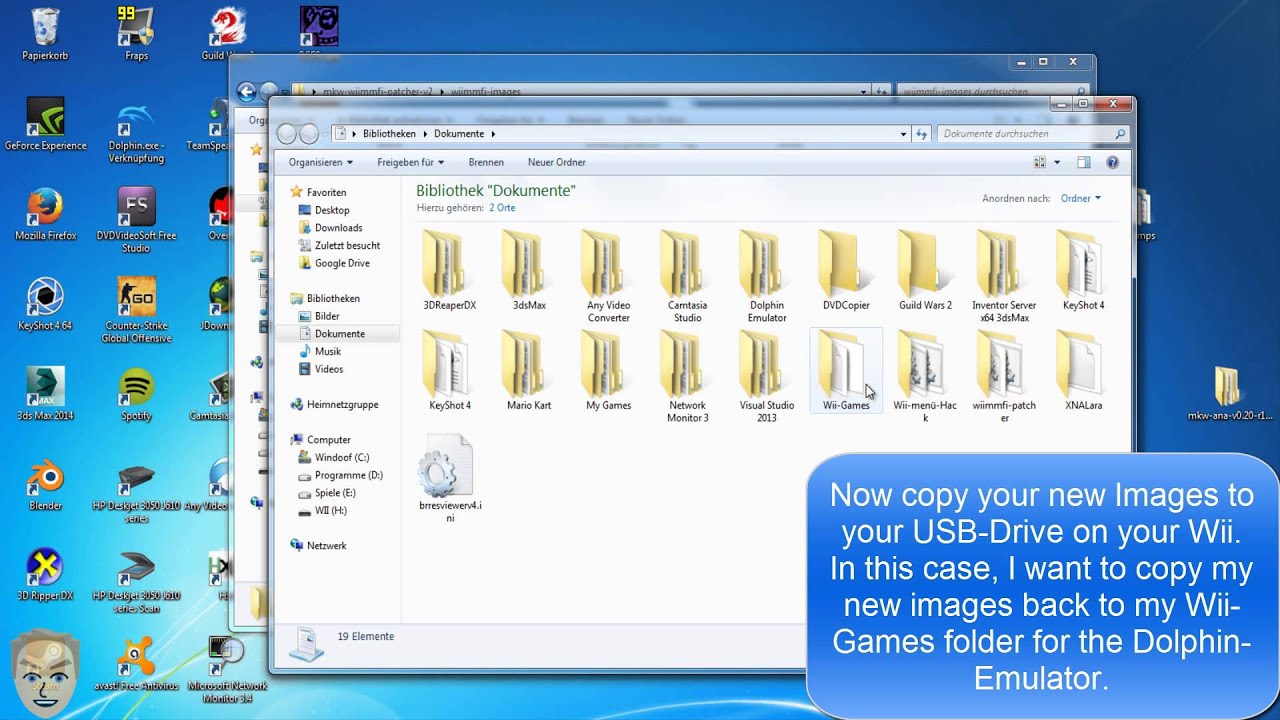The width and height of the screenshot is (1280, 720).
Task: Click the Brennen toolbar button
Action: click(x=486, y=162)
